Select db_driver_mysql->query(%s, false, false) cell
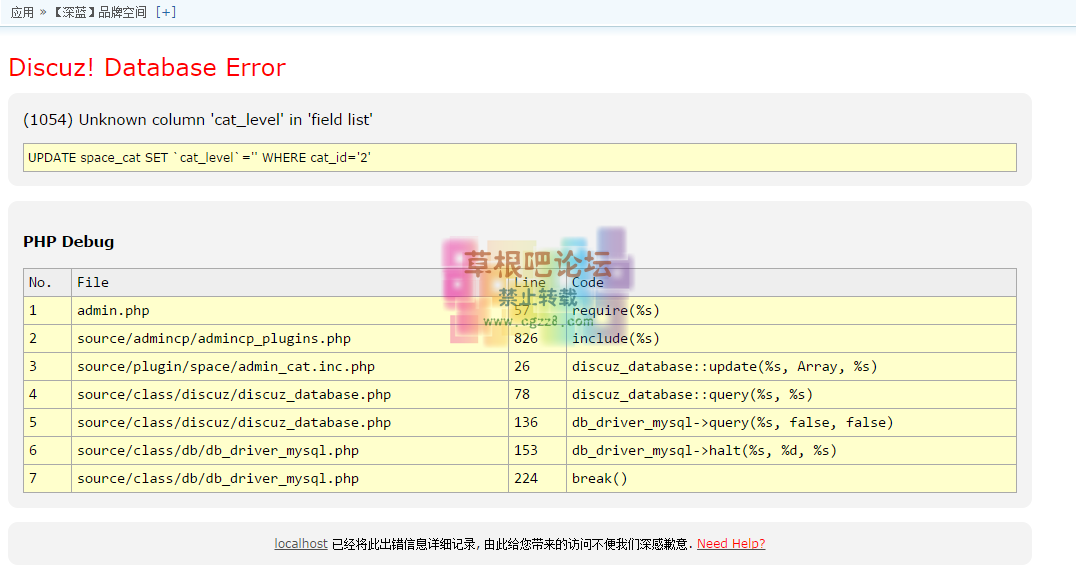 (791, 423)
